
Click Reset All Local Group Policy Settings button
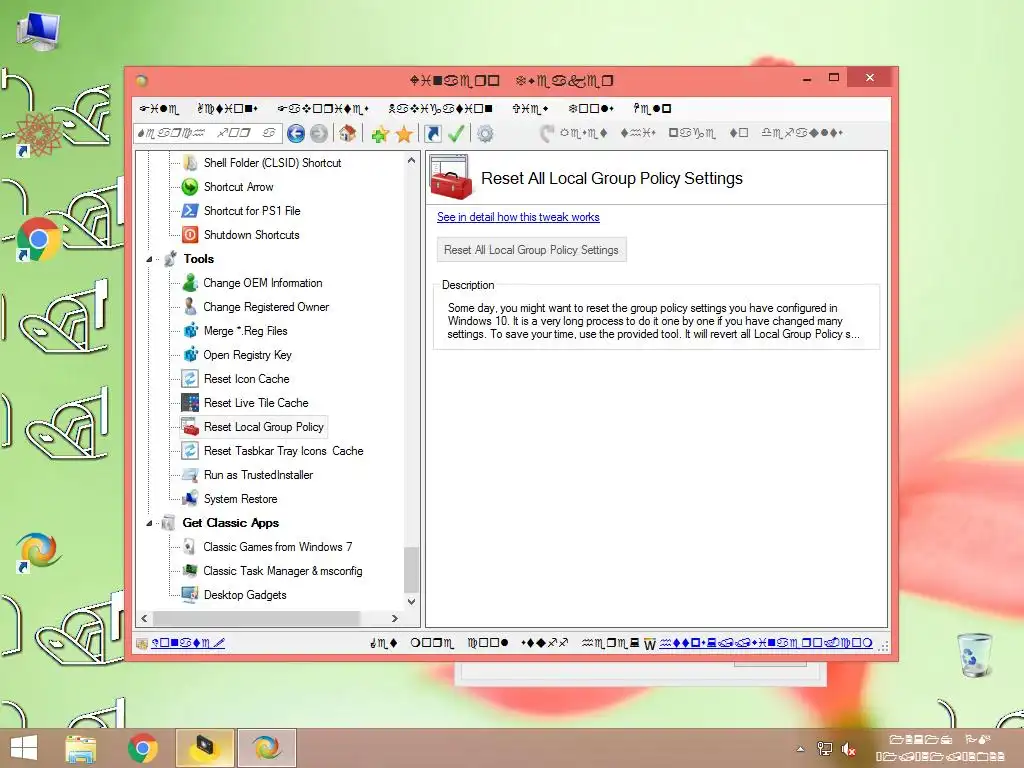pyautogui.click(x=531, y=249)
